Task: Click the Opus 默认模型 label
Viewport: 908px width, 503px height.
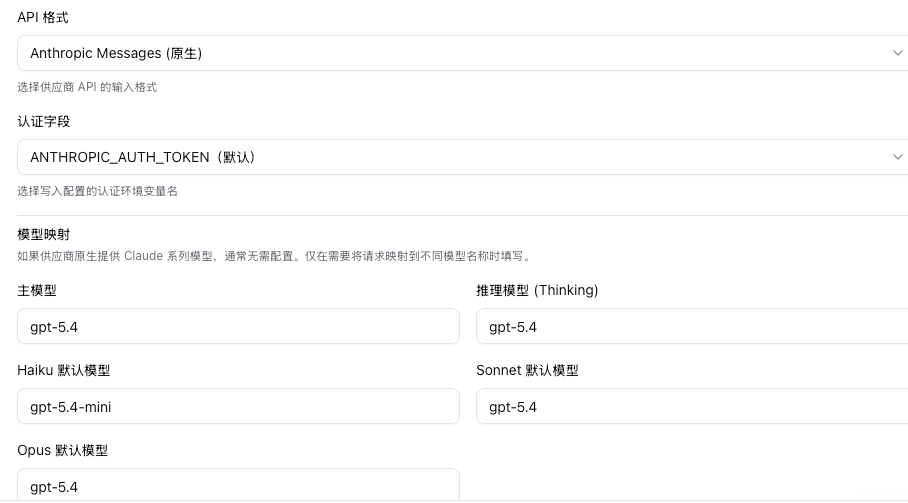Action: pyautogui.click(x=63, y=450)
